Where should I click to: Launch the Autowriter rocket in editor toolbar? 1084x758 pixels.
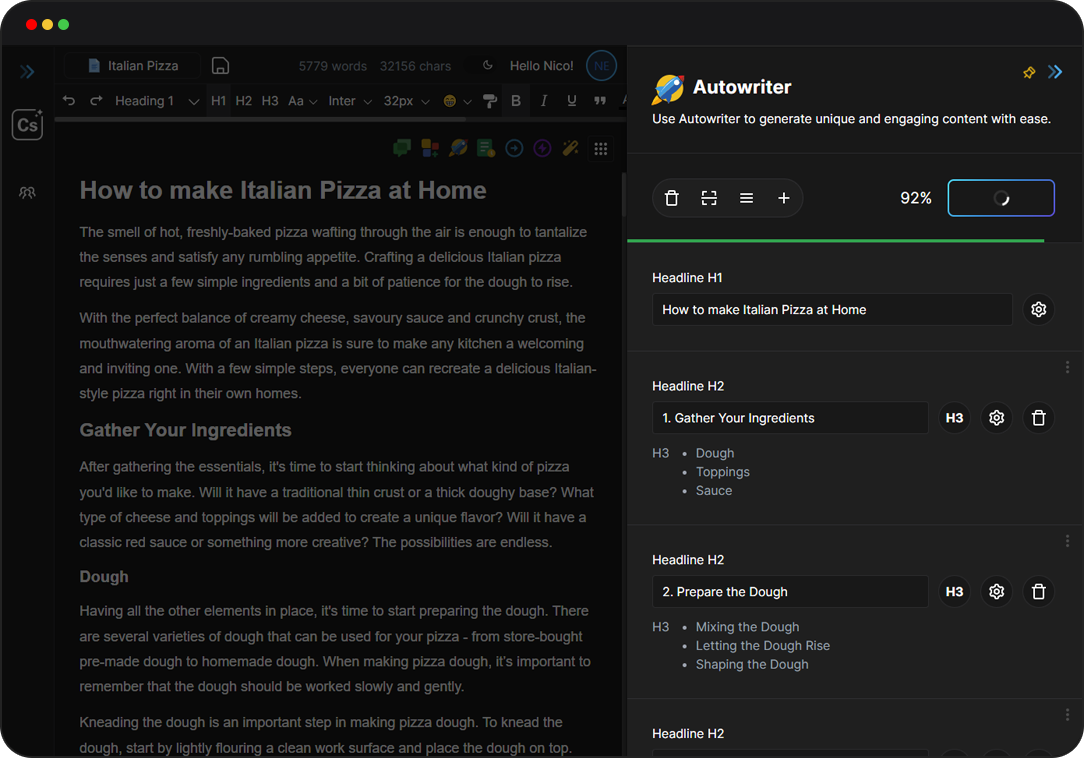click(x=458, y=148)
